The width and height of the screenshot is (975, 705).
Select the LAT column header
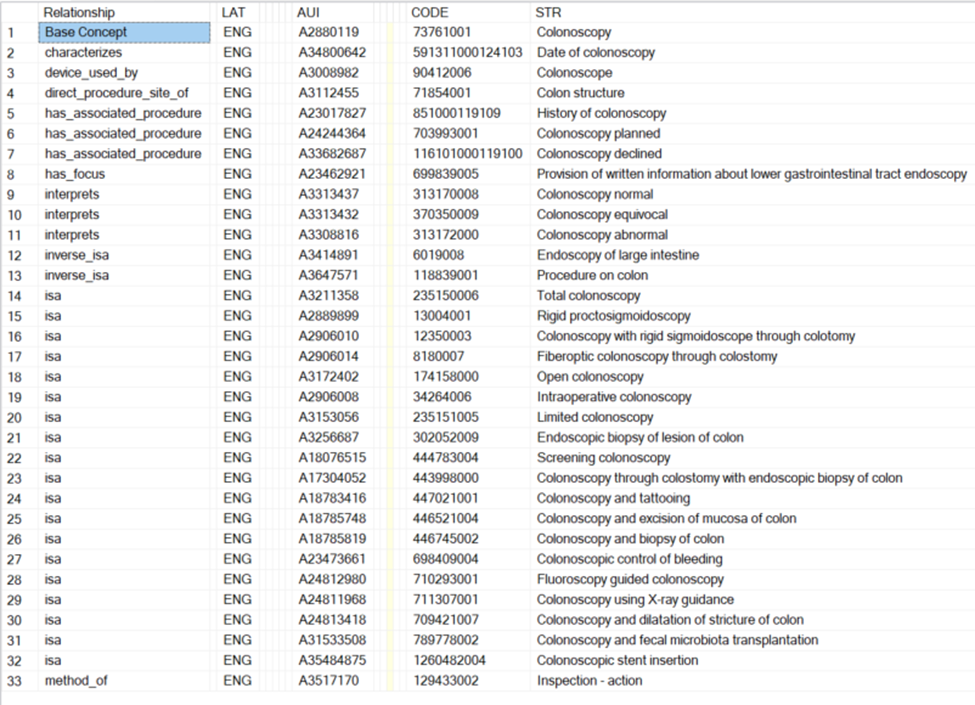pos(231,12)
